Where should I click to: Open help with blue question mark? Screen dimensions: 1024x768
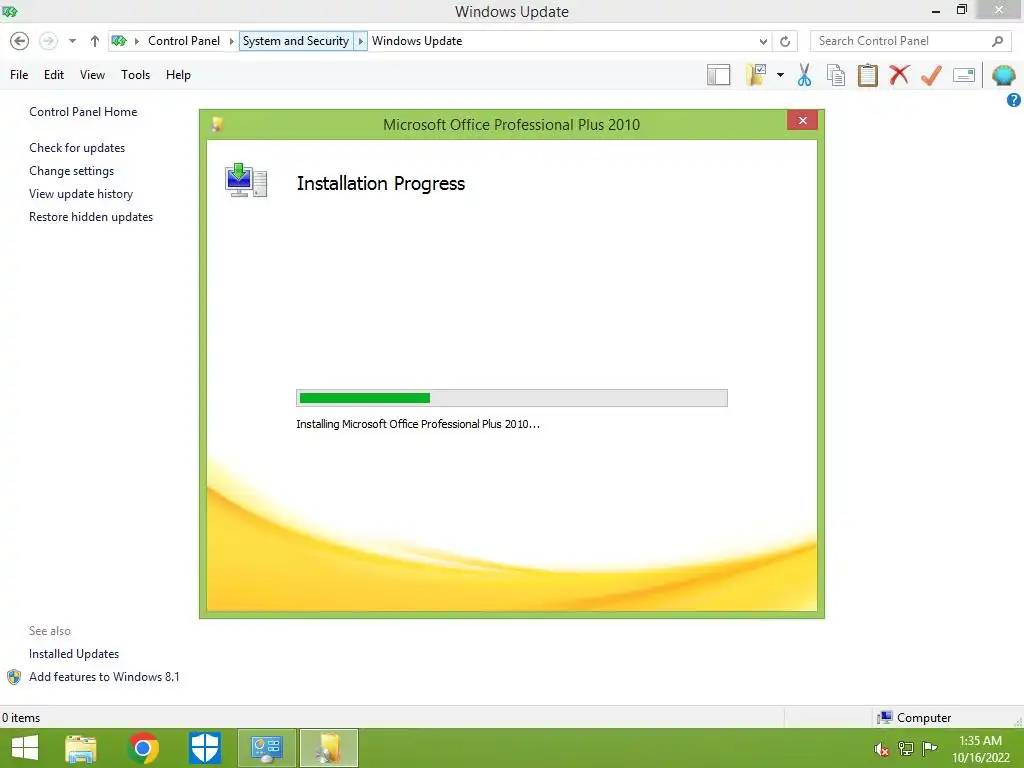(1014, 100)
